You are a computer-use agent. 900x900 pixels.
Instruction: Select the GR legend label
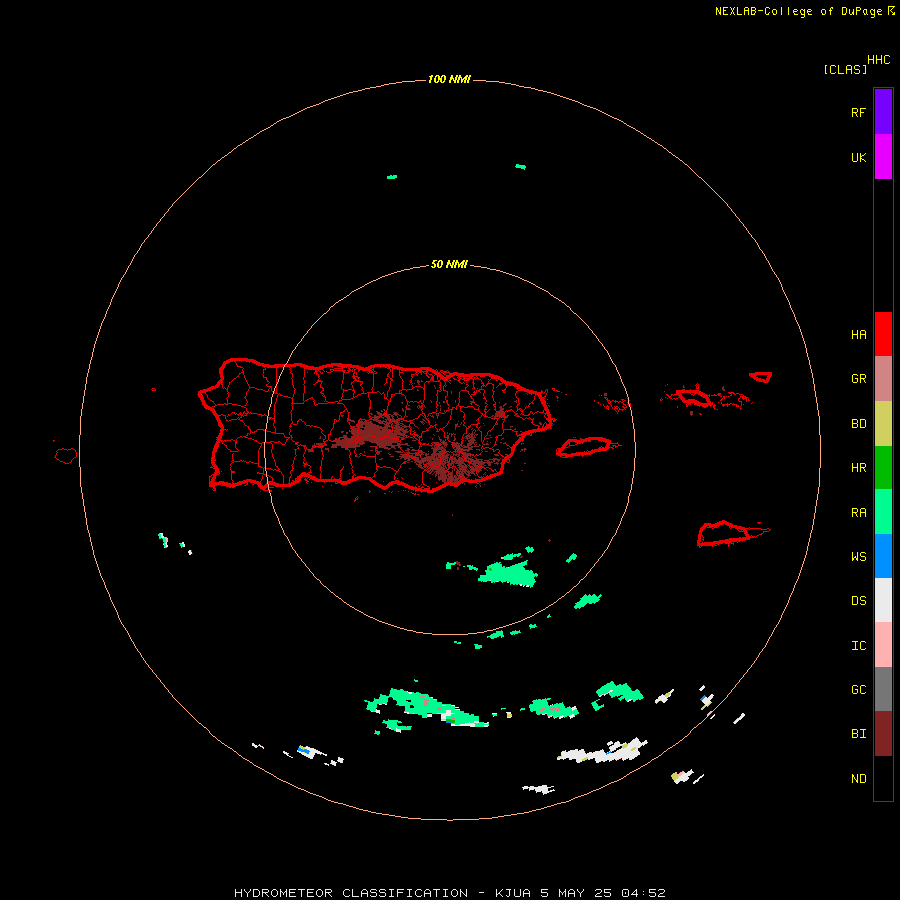[858, 379]
